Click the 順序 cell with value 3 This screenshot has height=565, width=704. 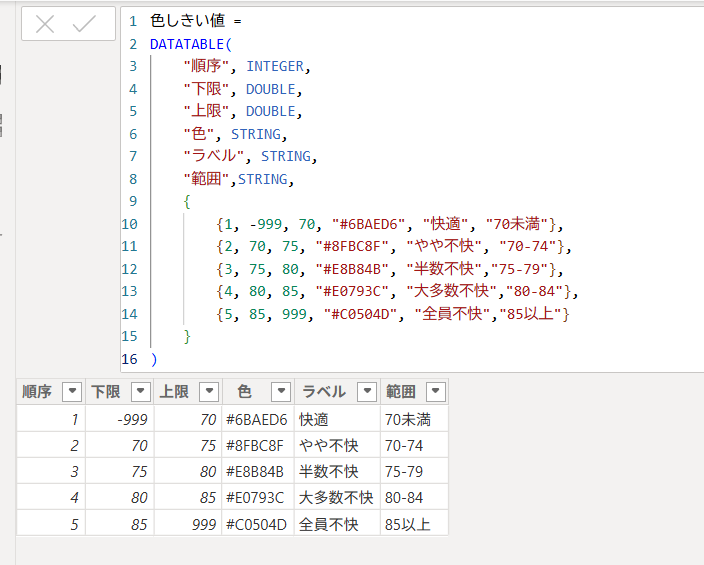click(51, 471)
